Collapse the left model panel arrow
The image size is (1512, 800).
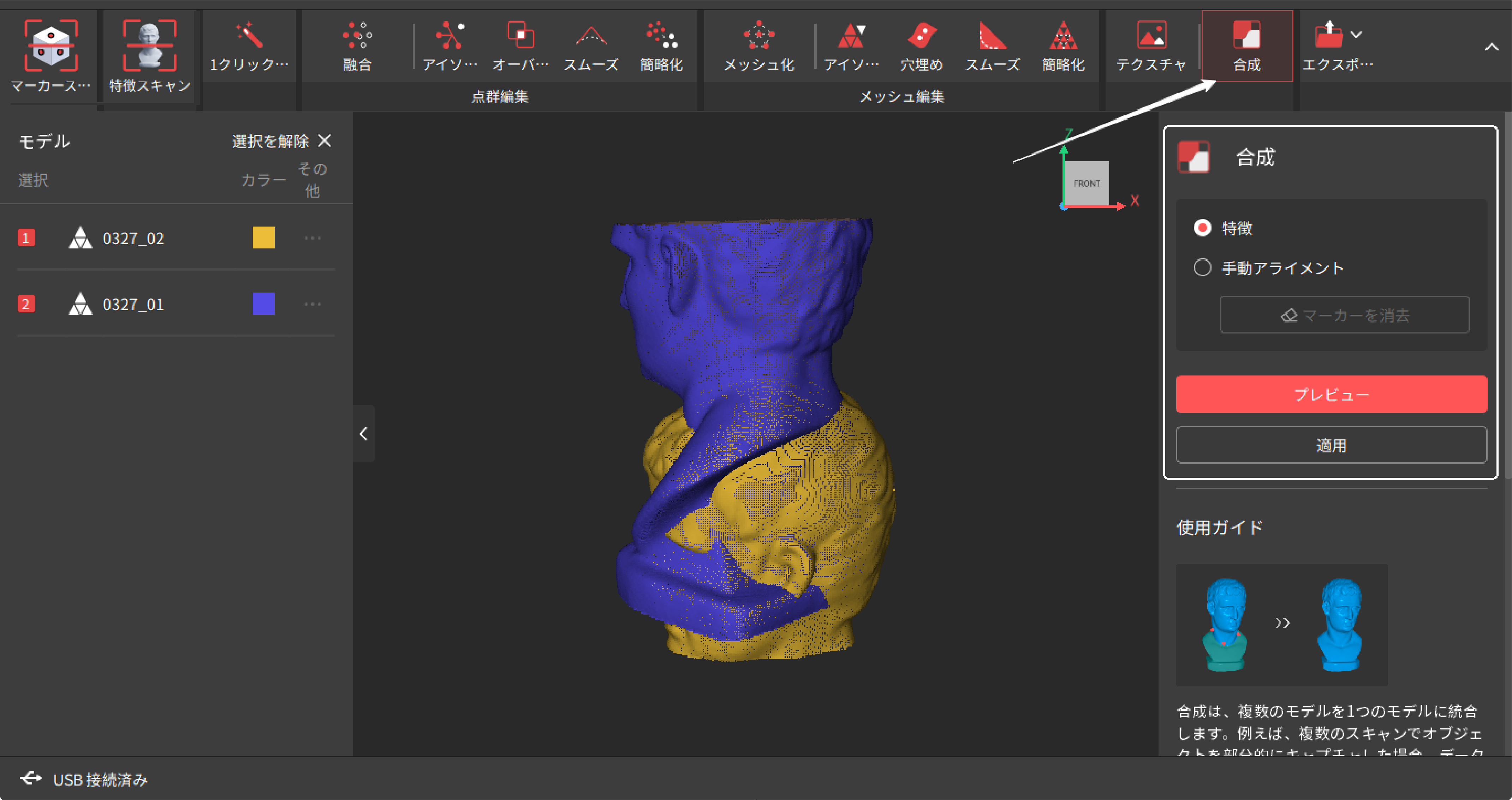[x=363, y=434]
